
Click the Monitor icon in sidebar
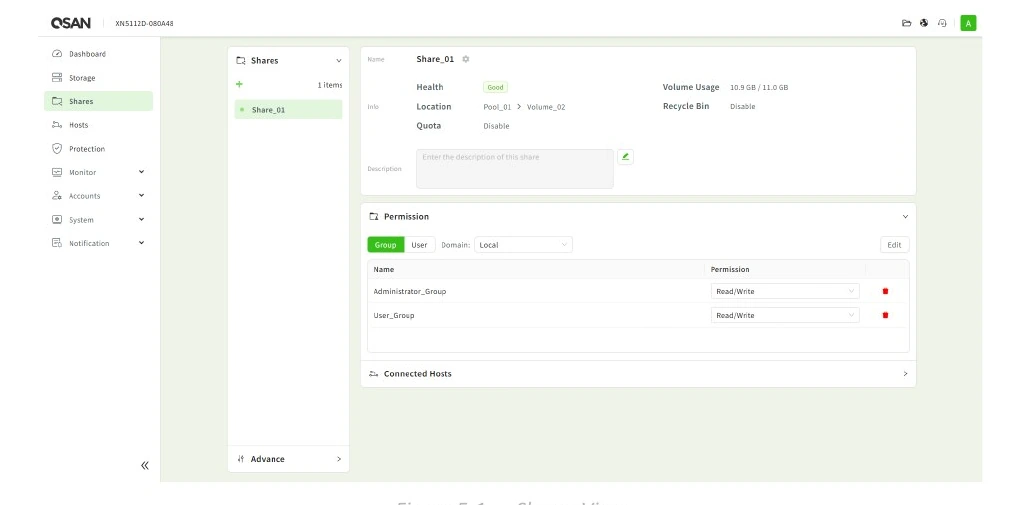coord(57,172)
